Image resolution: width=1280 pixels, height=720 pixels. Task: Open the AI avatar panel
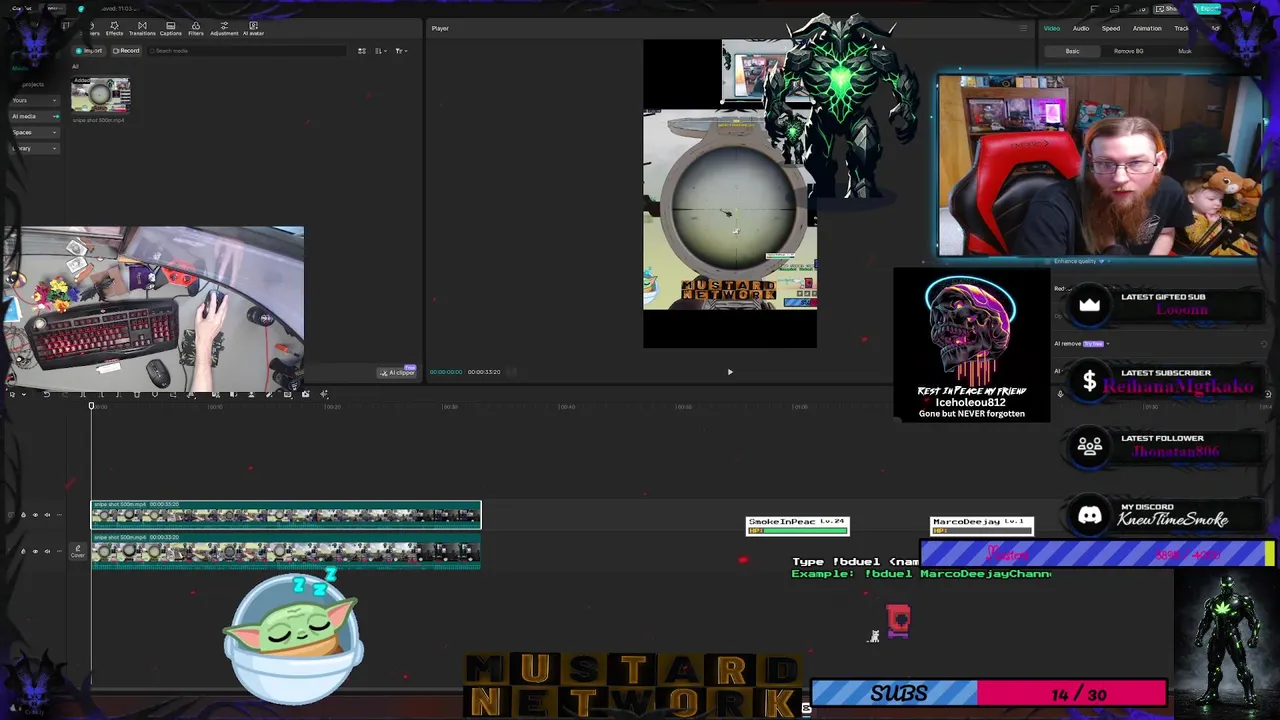click(253, 28)
